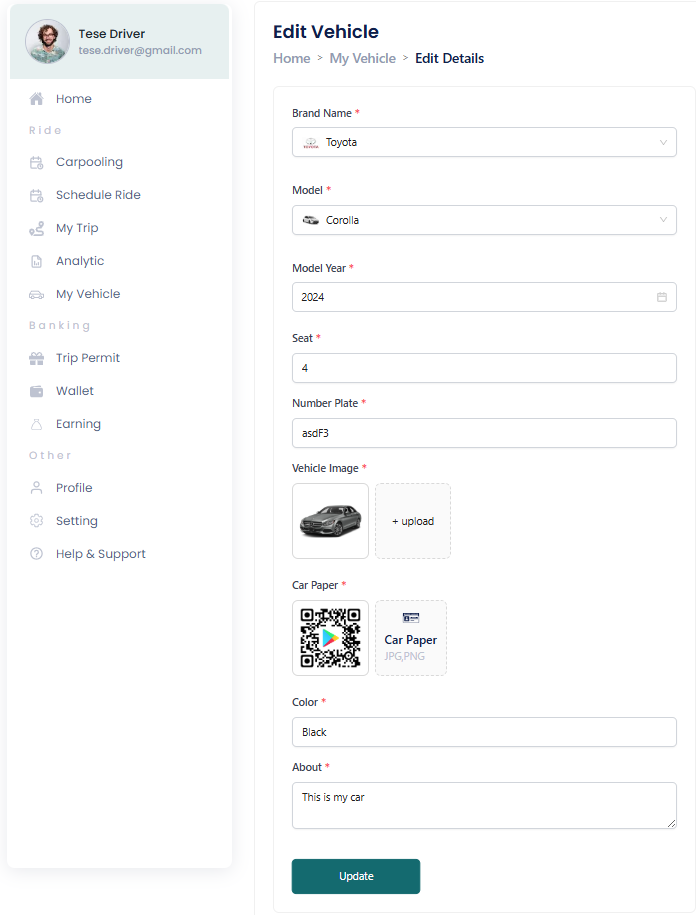
Task: Click the Update button
Action: [x=356, y=876]
